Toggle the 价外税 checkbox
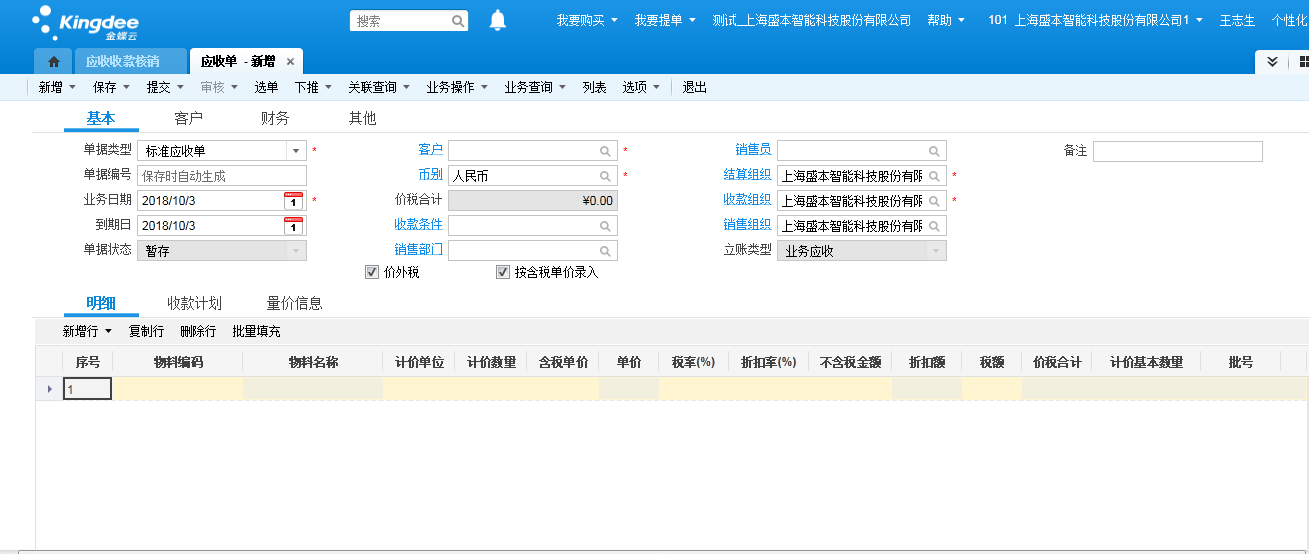The image size is (1309, 554). pyautogui.click(x=372, y=272)
